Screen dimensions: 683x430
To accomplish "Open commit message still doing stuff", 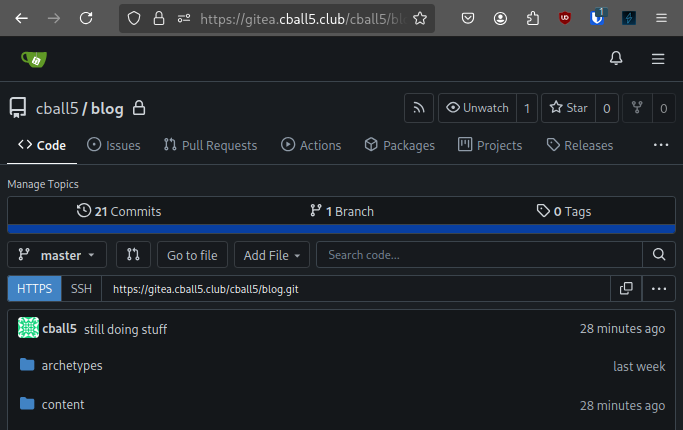I will coord(125,329).
